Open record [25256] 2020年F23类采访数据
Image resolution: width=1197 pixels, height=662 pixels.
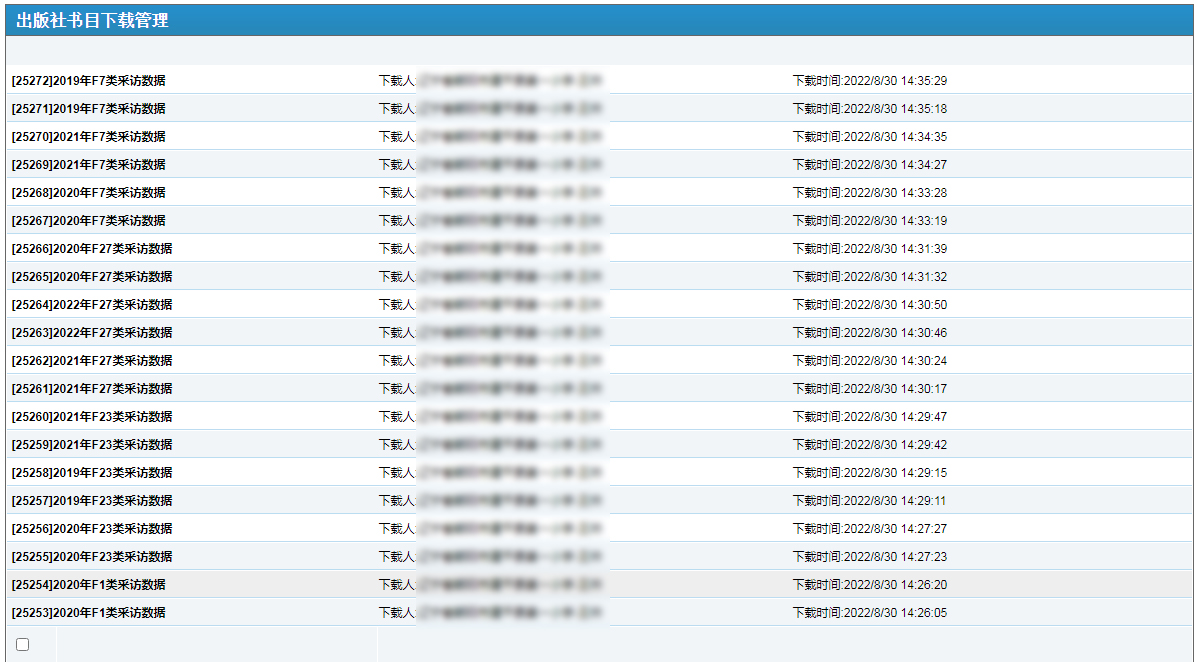(92, 529)
